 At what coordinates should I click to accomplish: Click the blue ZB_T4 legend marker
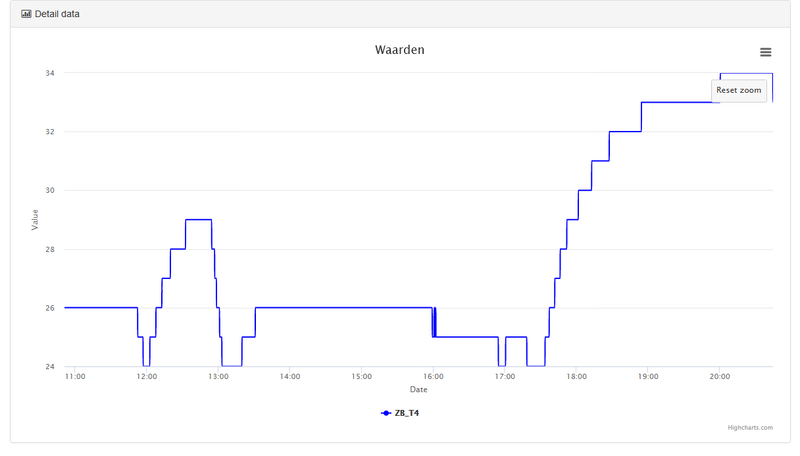tap(386, 413)
